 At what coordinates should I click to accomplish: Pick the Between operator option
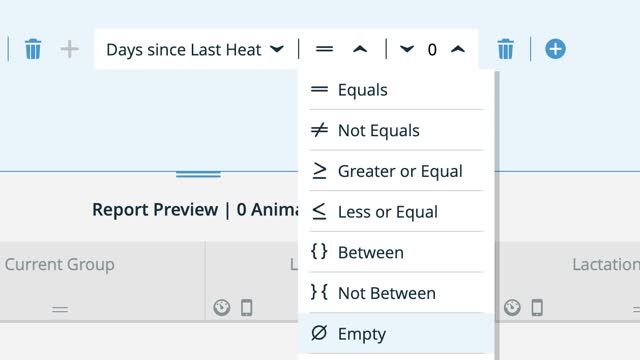tap(396, 252)
